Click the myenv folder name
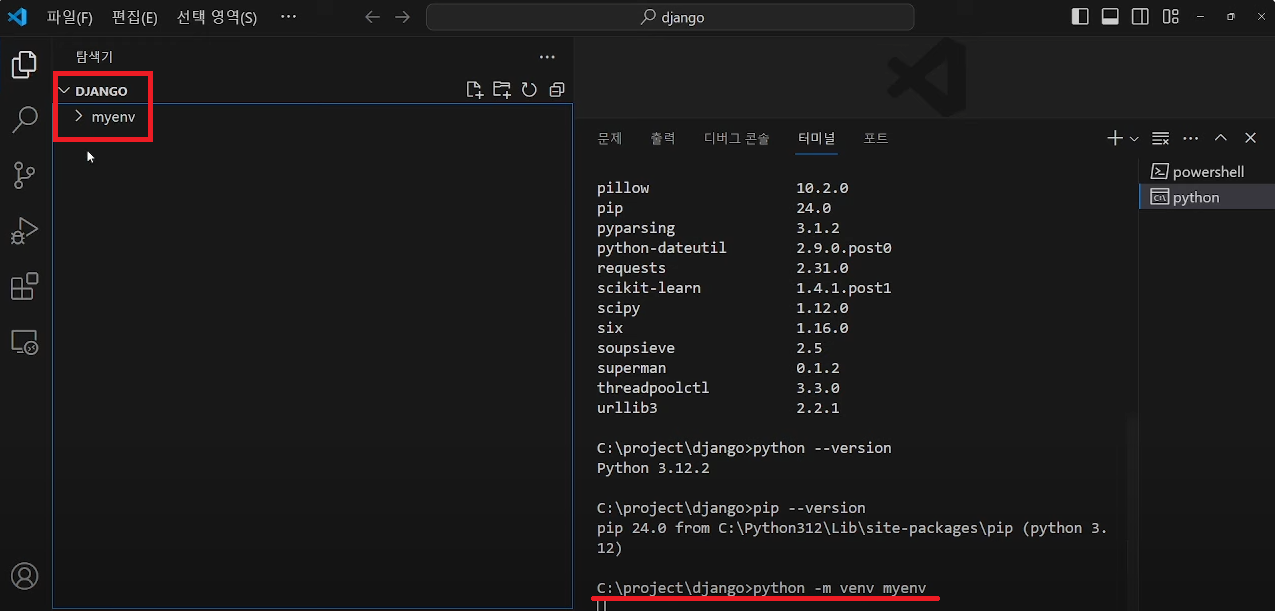1275x611 pixels. pyautogui.click(x=113, y=117)
